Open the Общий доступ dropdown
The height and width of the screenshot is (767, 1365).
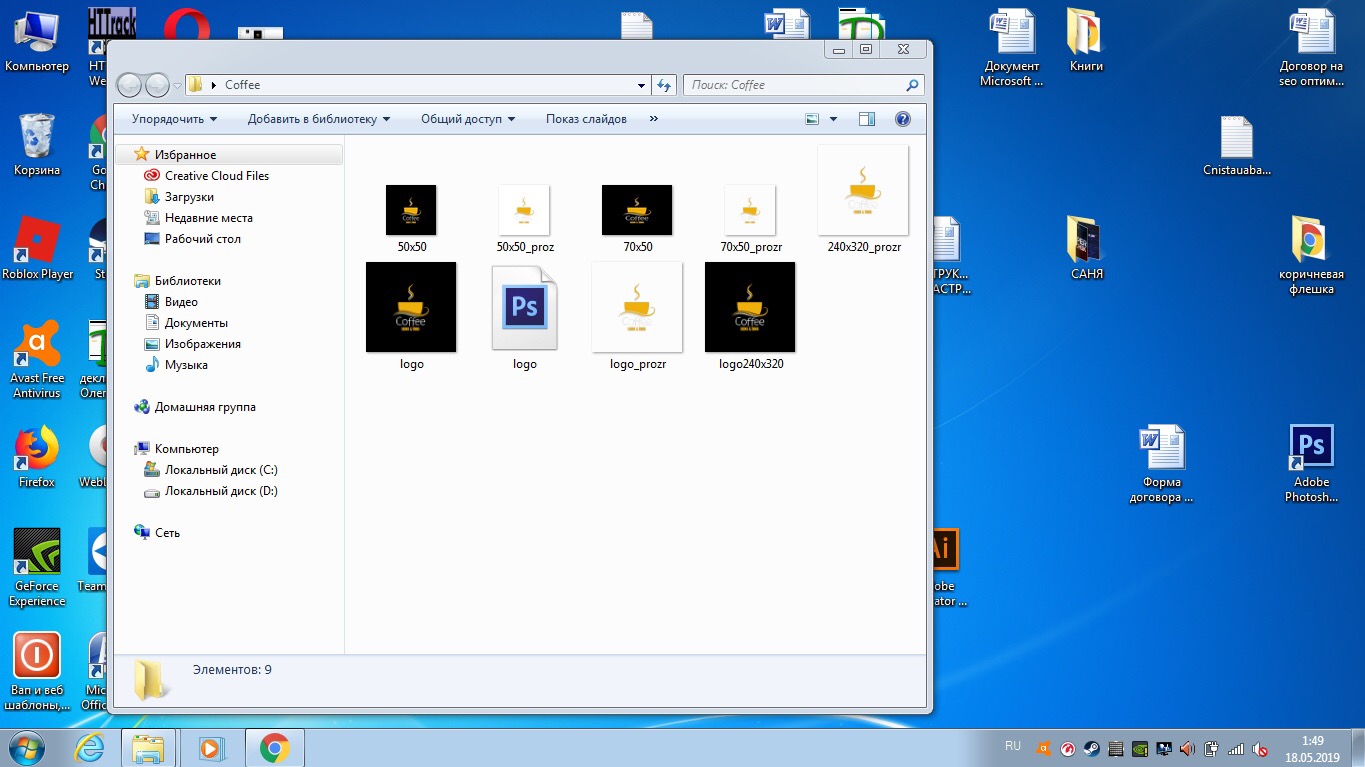tap(467, 119)
